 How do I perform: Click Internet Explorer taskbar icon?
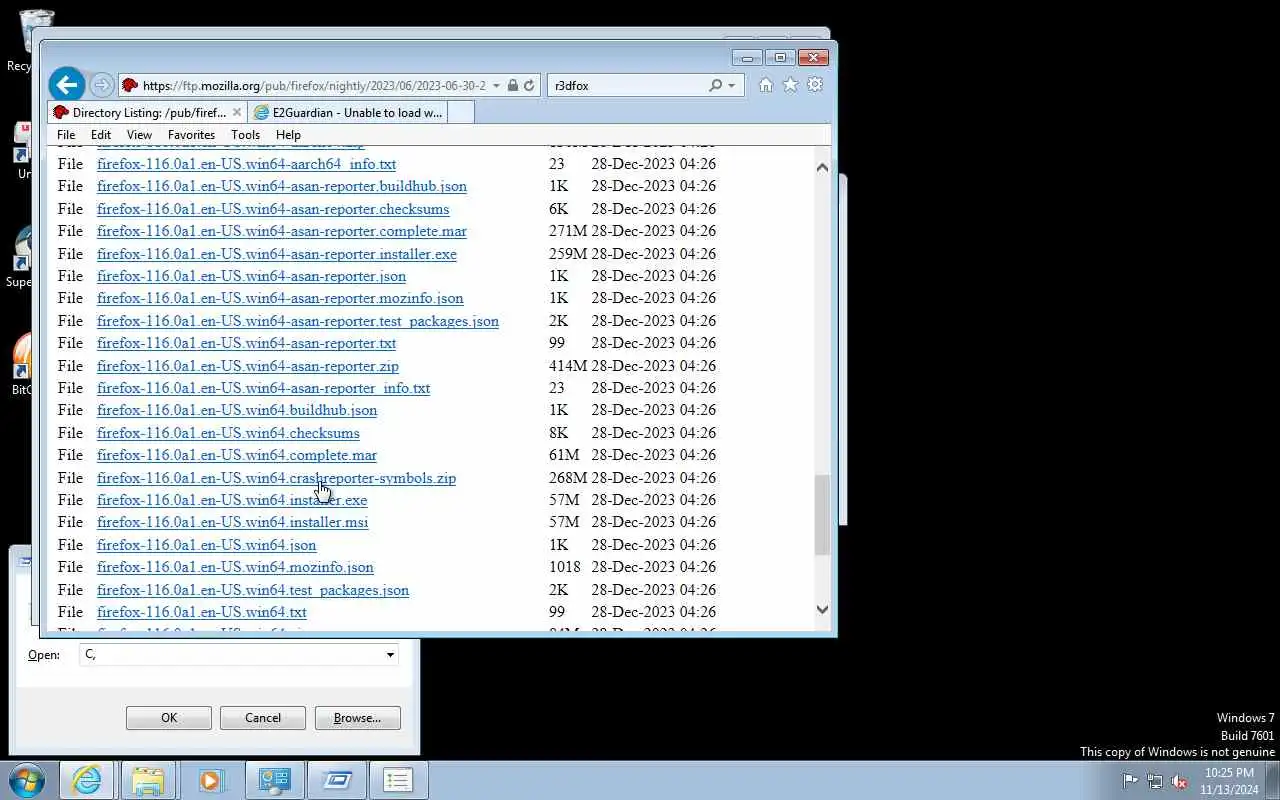pos(87,780)
